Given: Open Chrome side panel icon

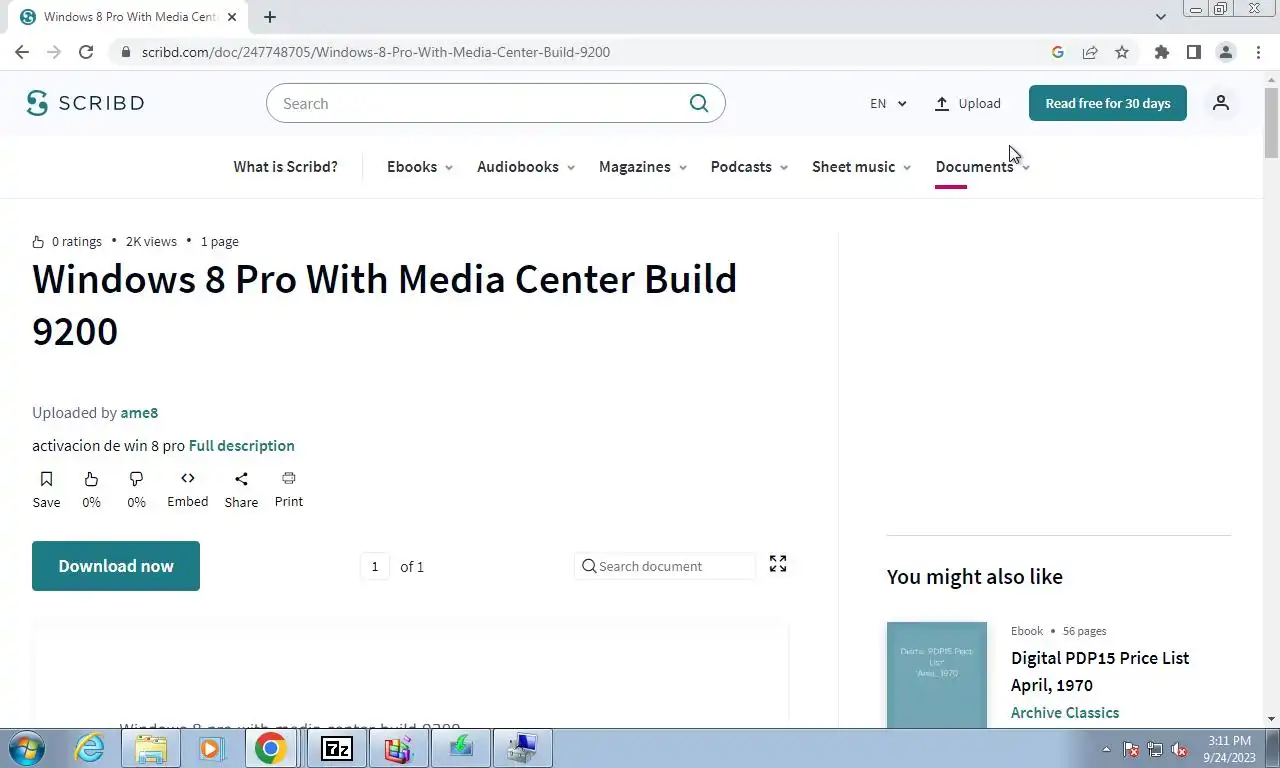Looking at the screenshot, I should 1193,52.
